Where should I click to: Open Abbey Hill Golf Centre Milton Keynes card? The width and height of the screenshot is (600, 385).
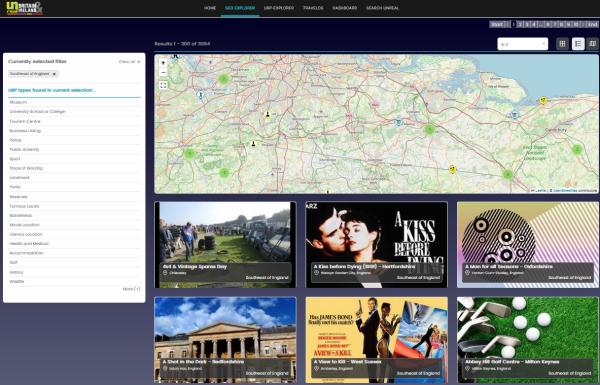(x=528, y=340)
